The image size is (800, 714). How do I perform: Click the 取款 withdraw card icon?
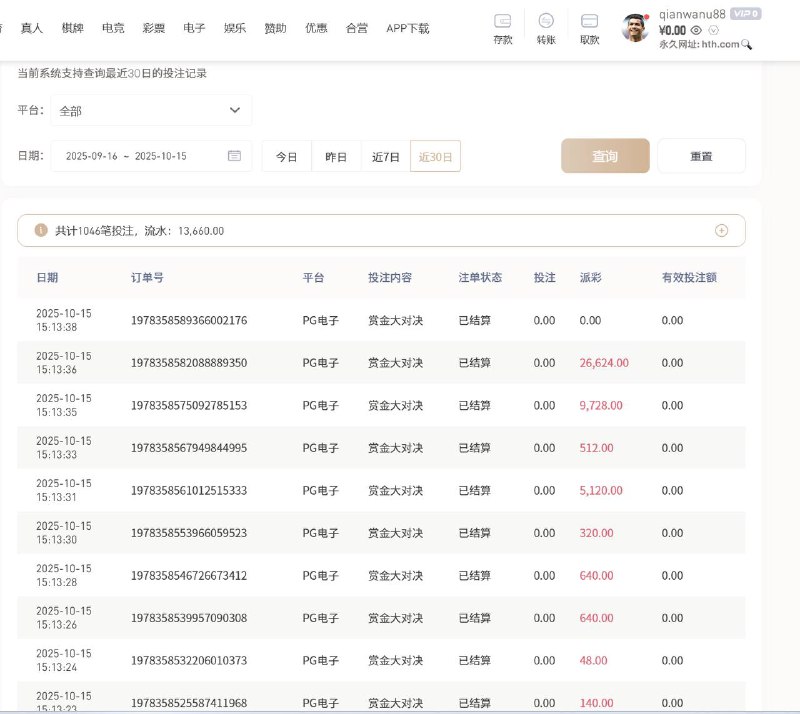click(x=590, y=21)
